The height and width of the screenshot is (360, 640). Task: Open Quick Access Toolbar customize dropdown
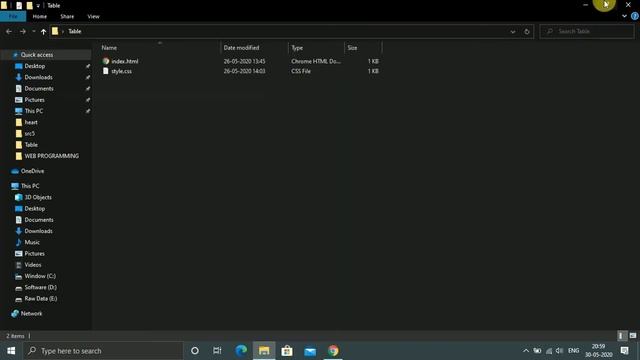(x=38, y=6)
